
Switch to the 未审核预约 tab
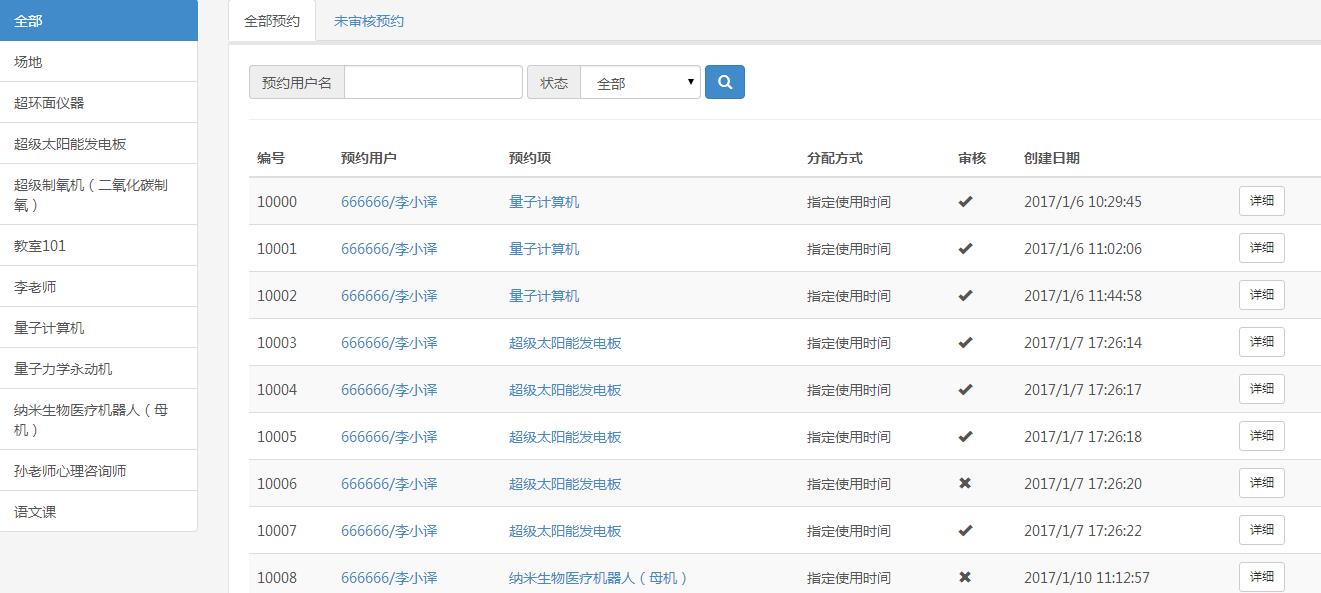369,20
